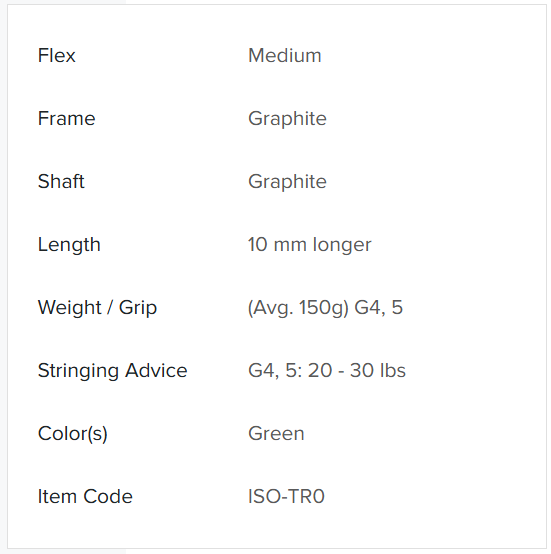This screenshot has width=551, height=554.
Task: Select the G4, 5: 20 - 30 lbs value
Action: click(x=327, y=371)
